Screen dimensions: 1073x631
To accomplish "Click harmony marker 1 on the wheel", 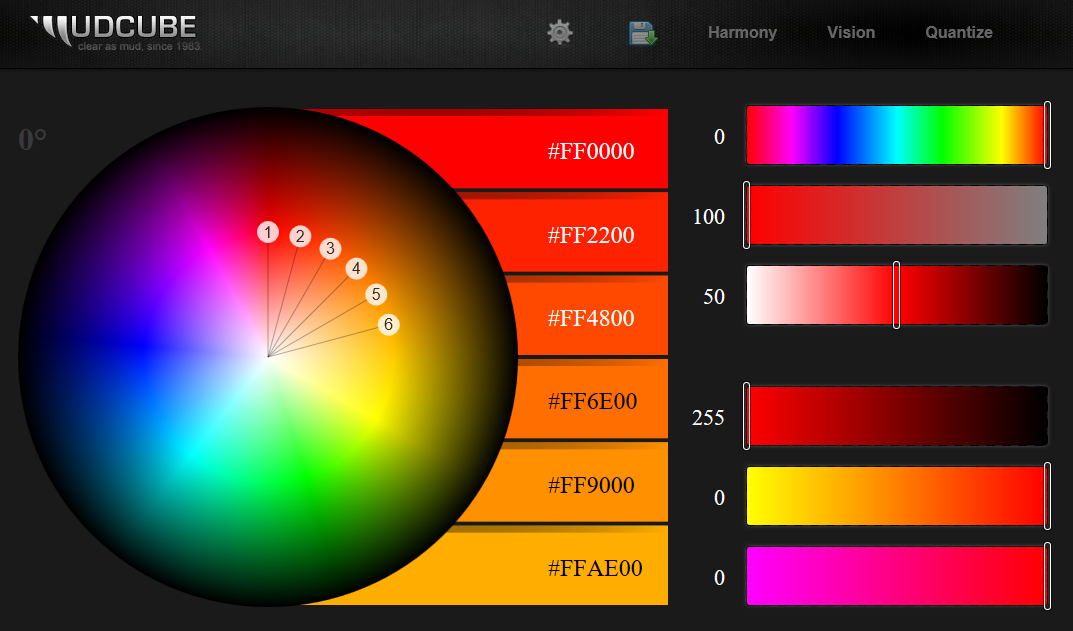I will tap(267, 231).
